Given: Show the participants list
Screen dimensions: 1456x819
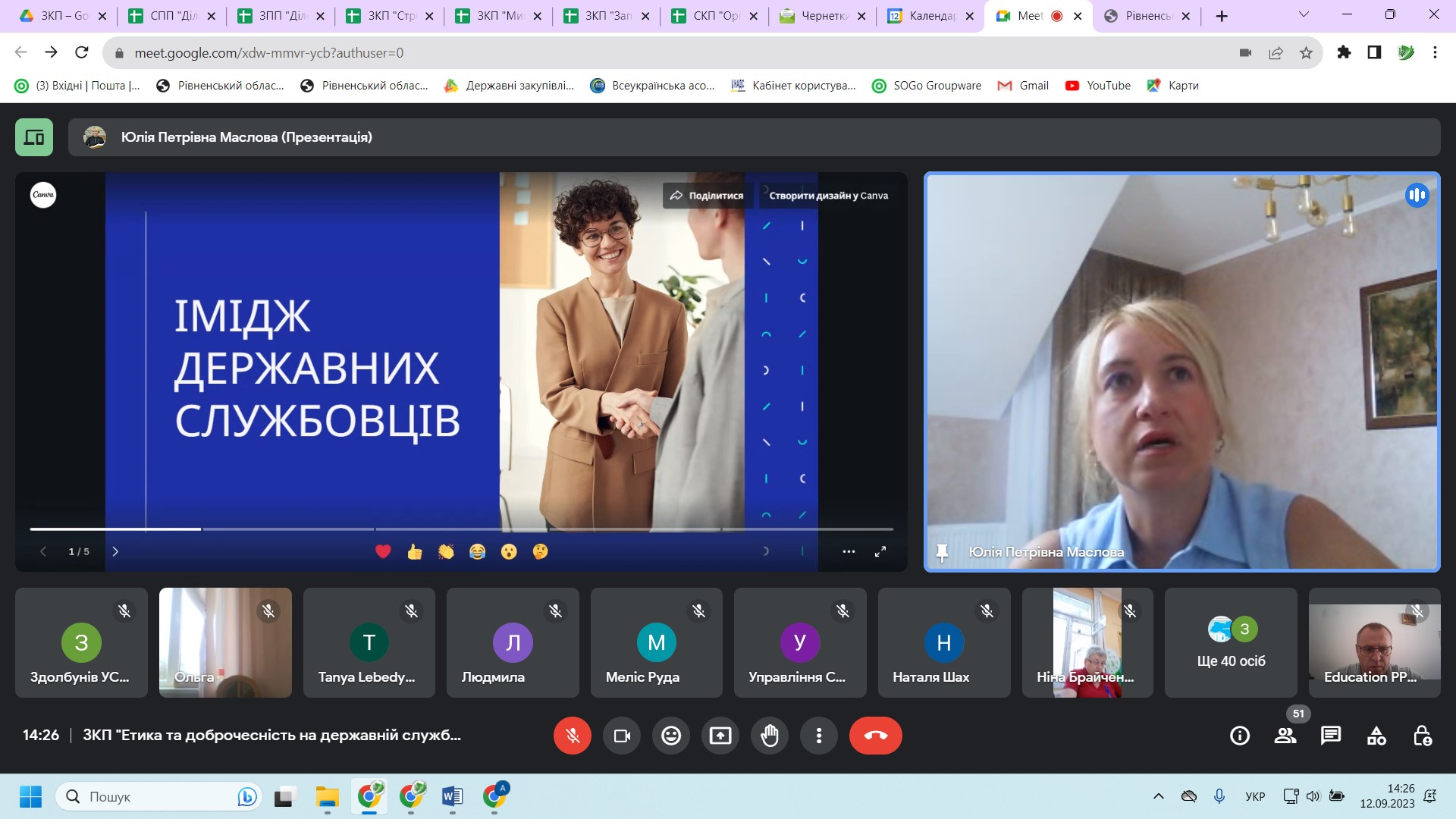Looking at the screenshot, I should point(1285,736).
